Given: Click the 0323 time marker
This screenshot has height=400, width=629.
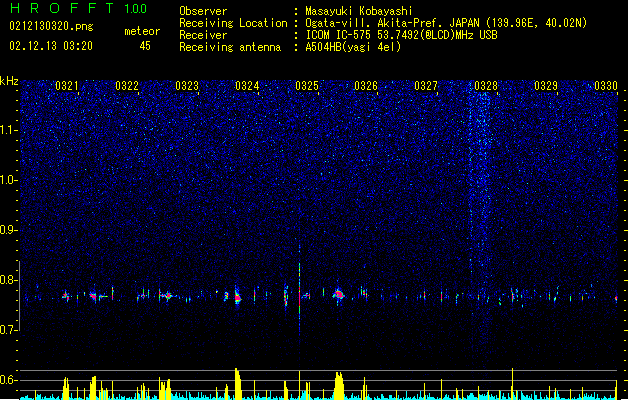Looking at the screenshot, I should (x=187, y=86).
